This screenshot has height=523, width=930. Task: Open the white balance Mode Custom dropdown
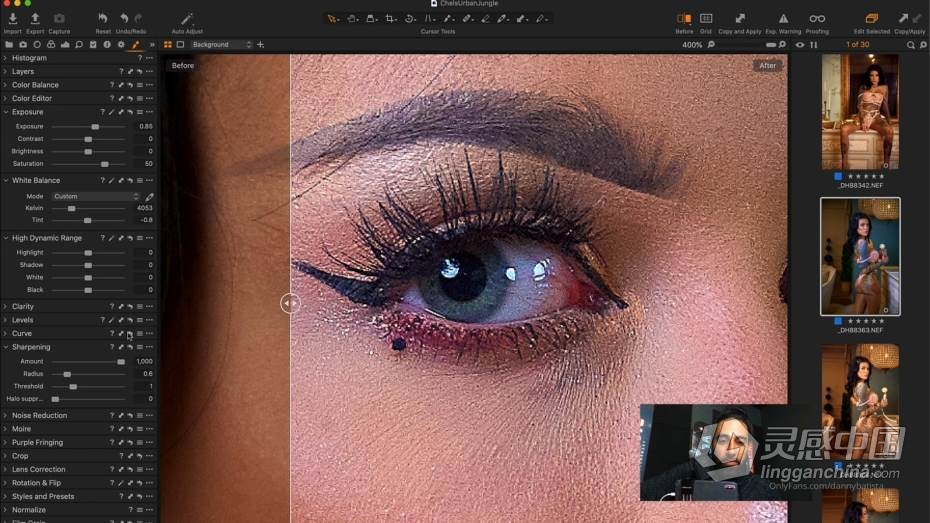click(x=96, y=196)
